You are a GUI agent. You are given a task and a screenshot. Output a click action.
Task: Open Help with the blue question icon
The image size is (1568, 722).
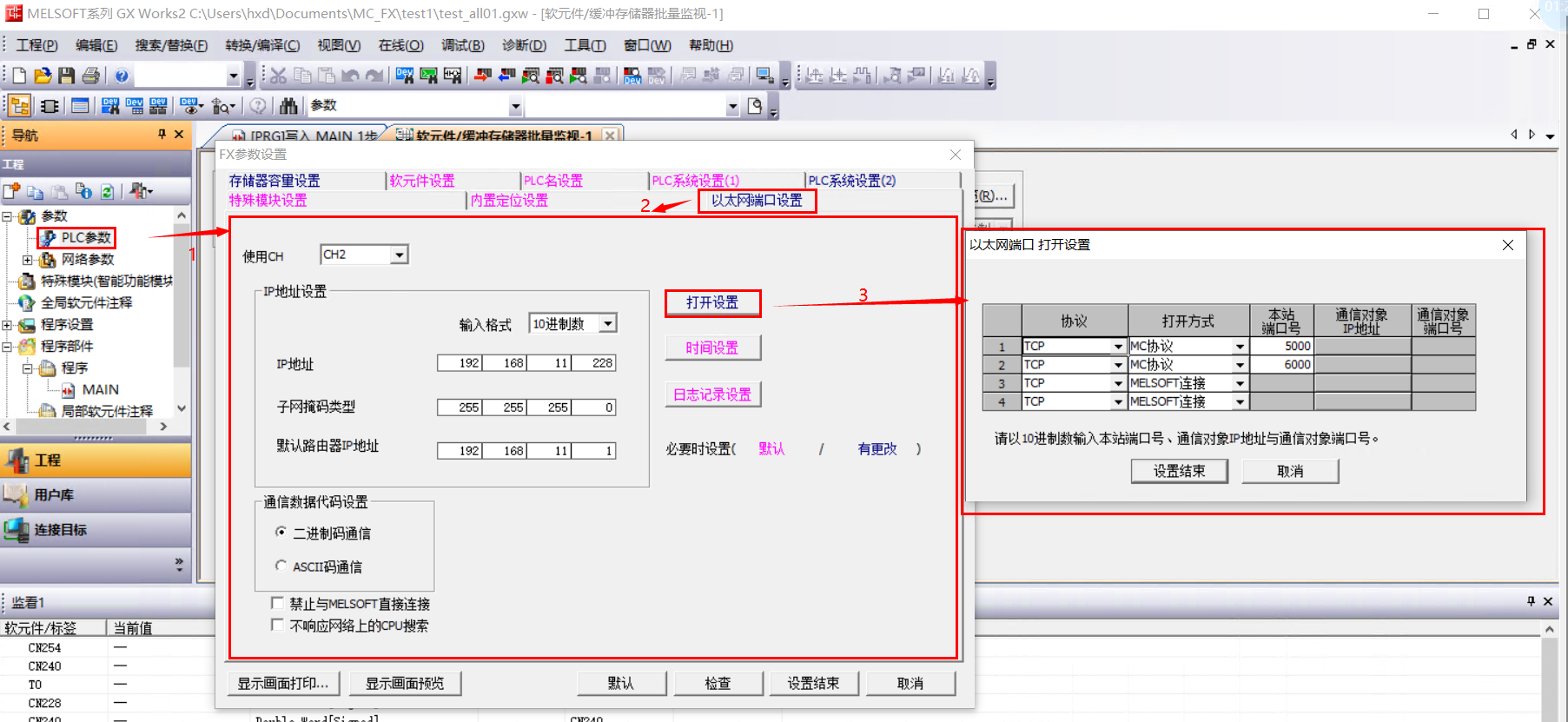point(122,76)
